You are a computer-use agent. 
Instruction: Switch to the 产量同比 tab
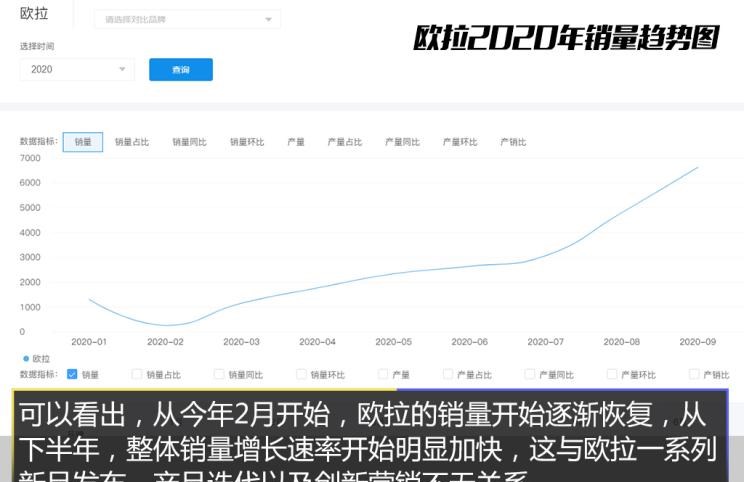coord(402,142)
